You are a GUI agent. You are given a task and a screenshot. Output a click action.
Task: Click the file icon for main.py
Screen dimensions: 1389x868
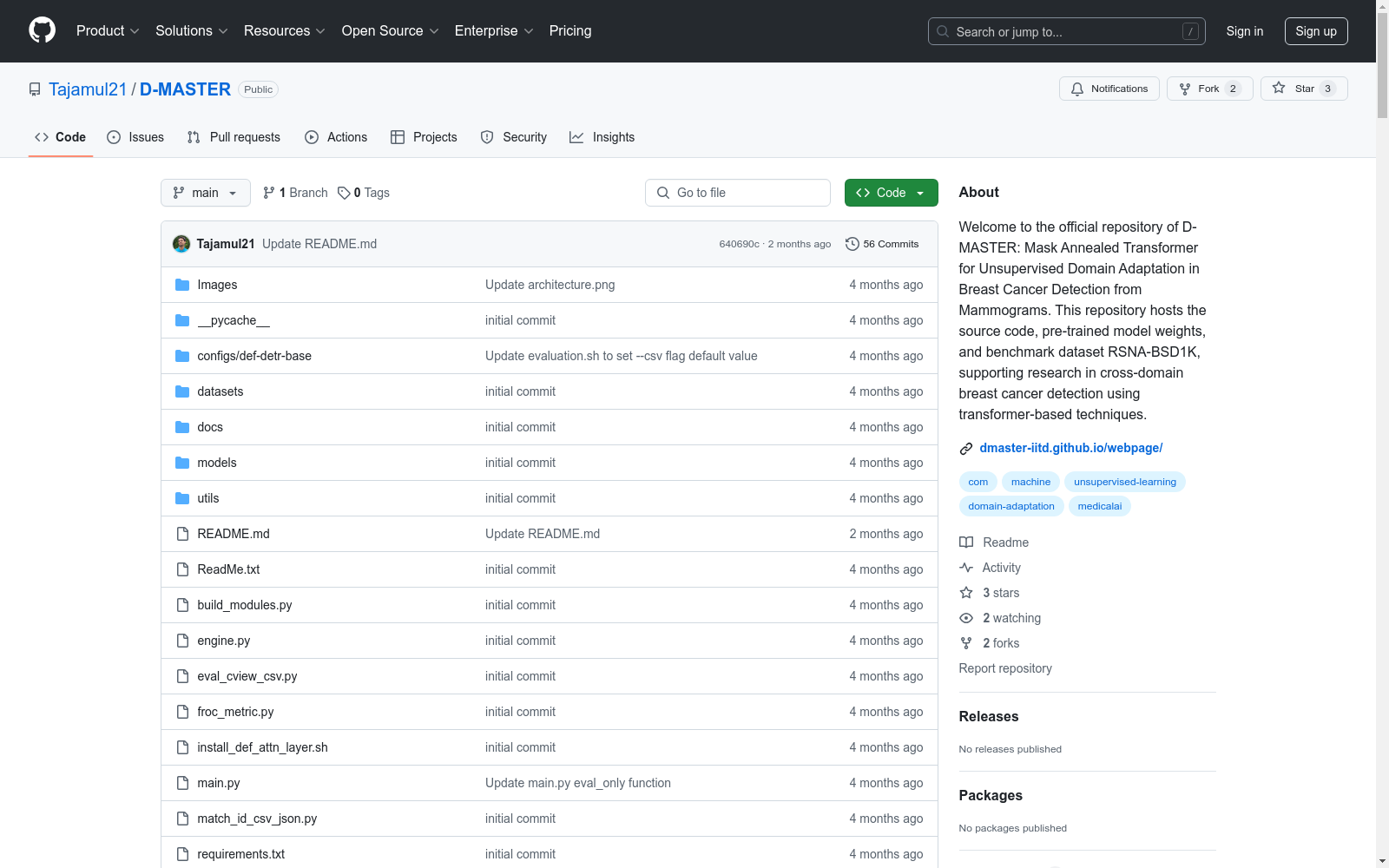182,783
